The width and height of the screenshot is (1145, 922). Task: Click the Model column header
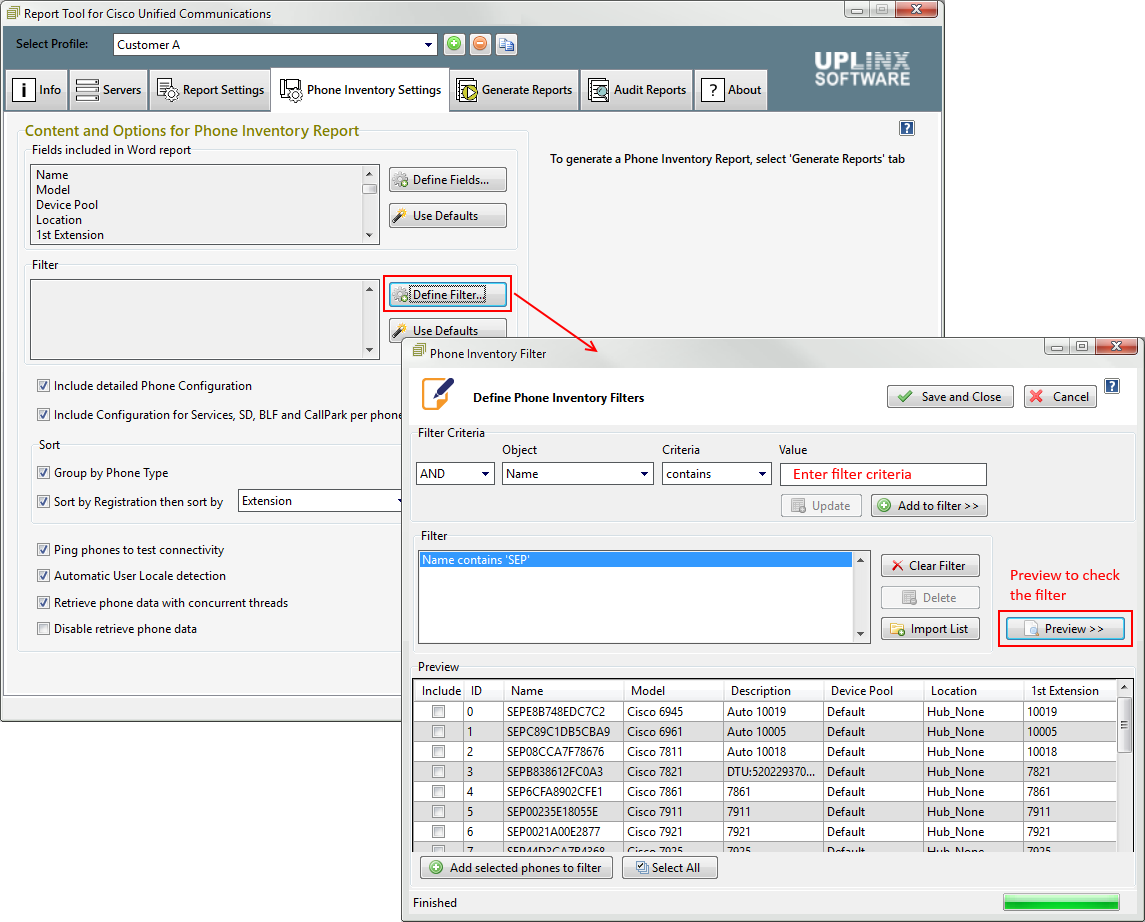tap(673, 691)
